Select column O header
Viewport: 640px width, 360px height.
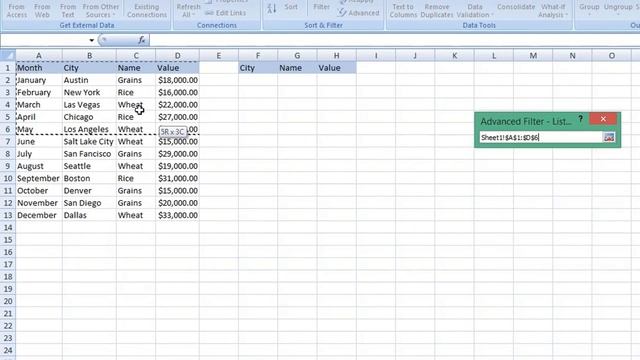click(x=611, y=56)
